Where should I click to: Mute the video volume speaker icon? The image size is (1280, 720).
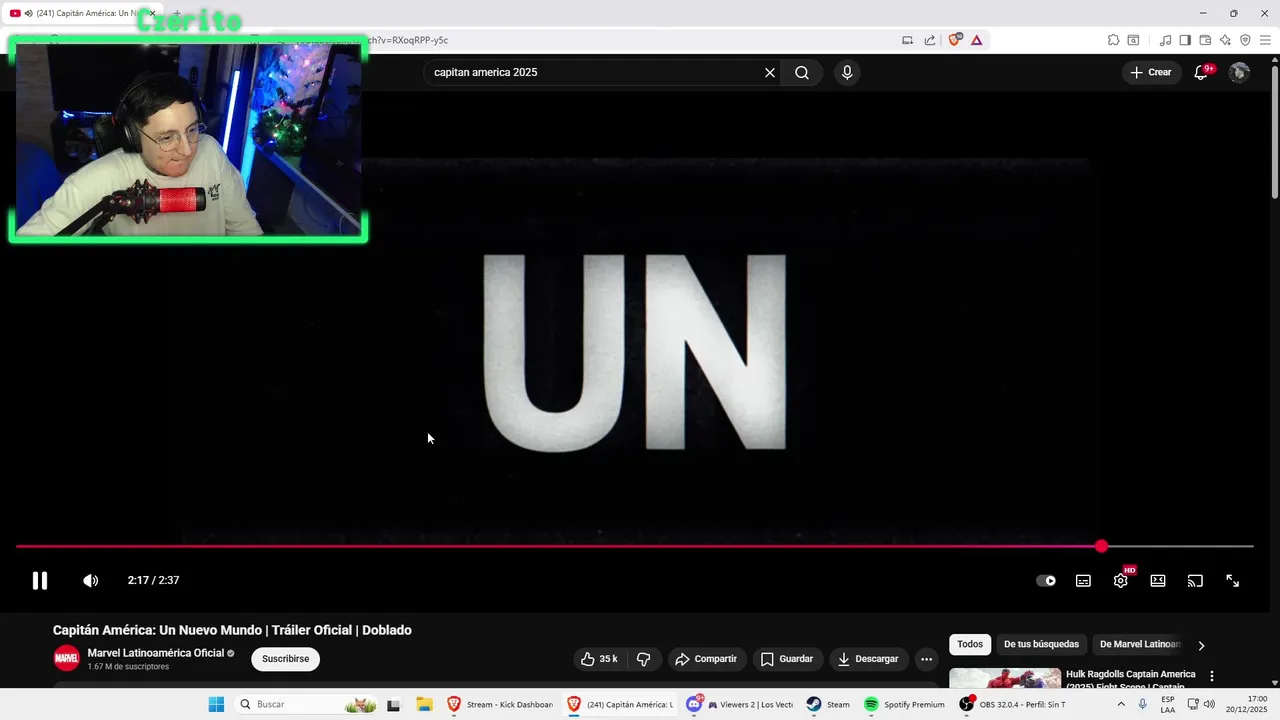[x=90, y=580]
